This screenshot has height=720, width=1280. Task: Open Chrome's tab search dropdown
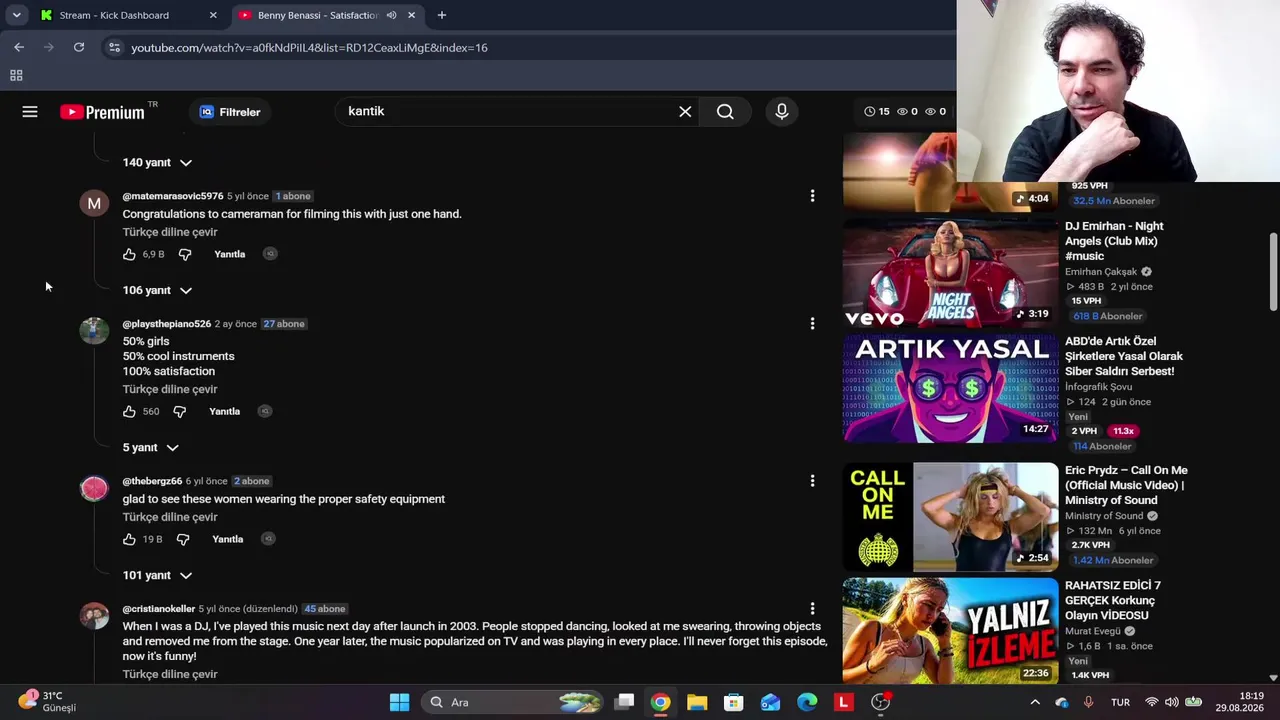pyautogui.click(x=16, y=15)
